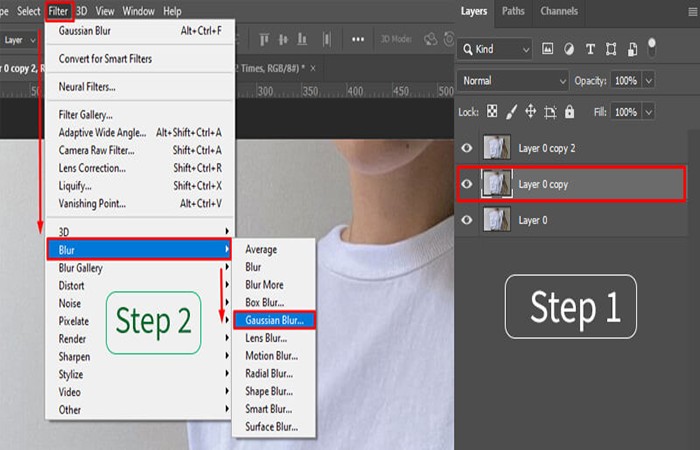Open the Normal blend mode dropdown
Screen dimensions: 700x450
pyautogui.click(x=513, y=81)
